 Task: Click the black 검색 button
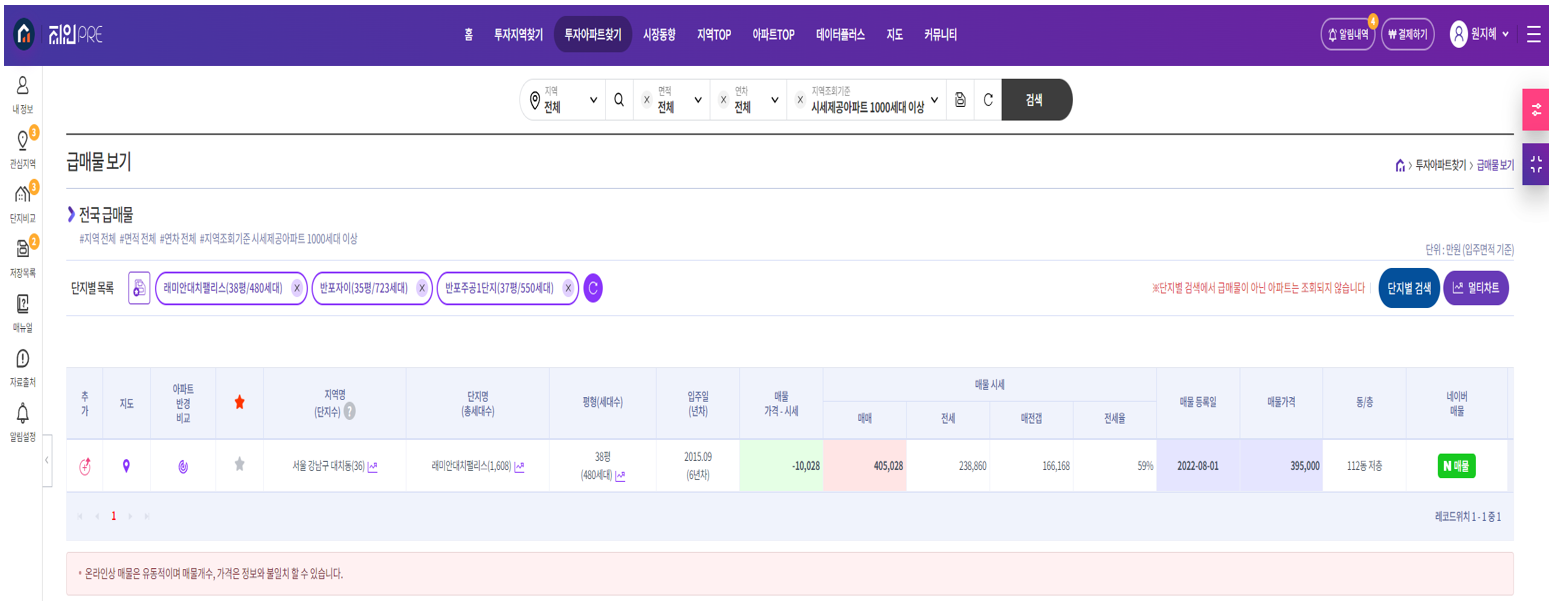1036,100
